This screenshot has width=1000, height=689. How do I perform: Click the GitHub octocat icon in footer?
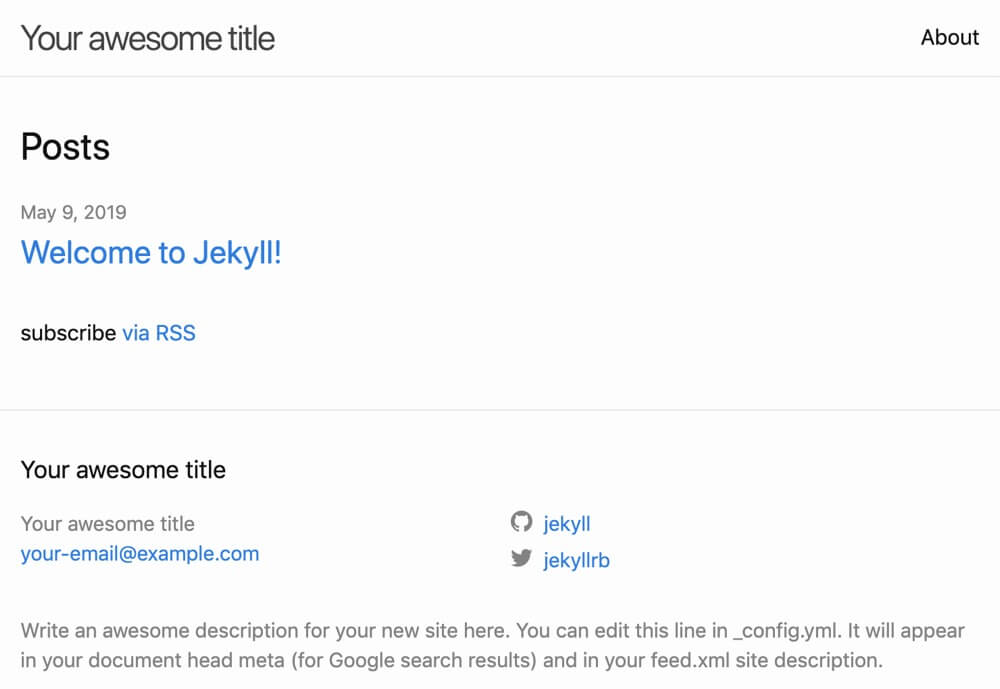521,522
